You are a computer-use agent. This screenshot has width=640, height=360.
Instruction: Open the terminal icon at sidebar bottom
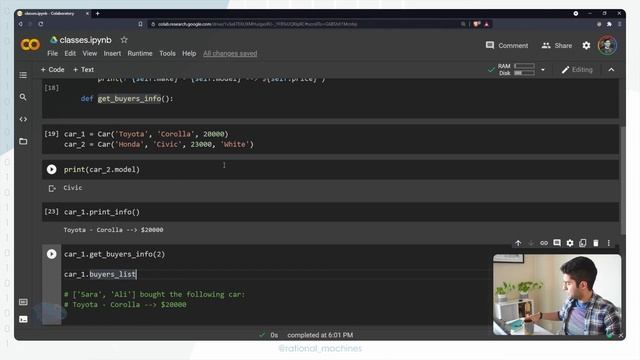point(23,319)
